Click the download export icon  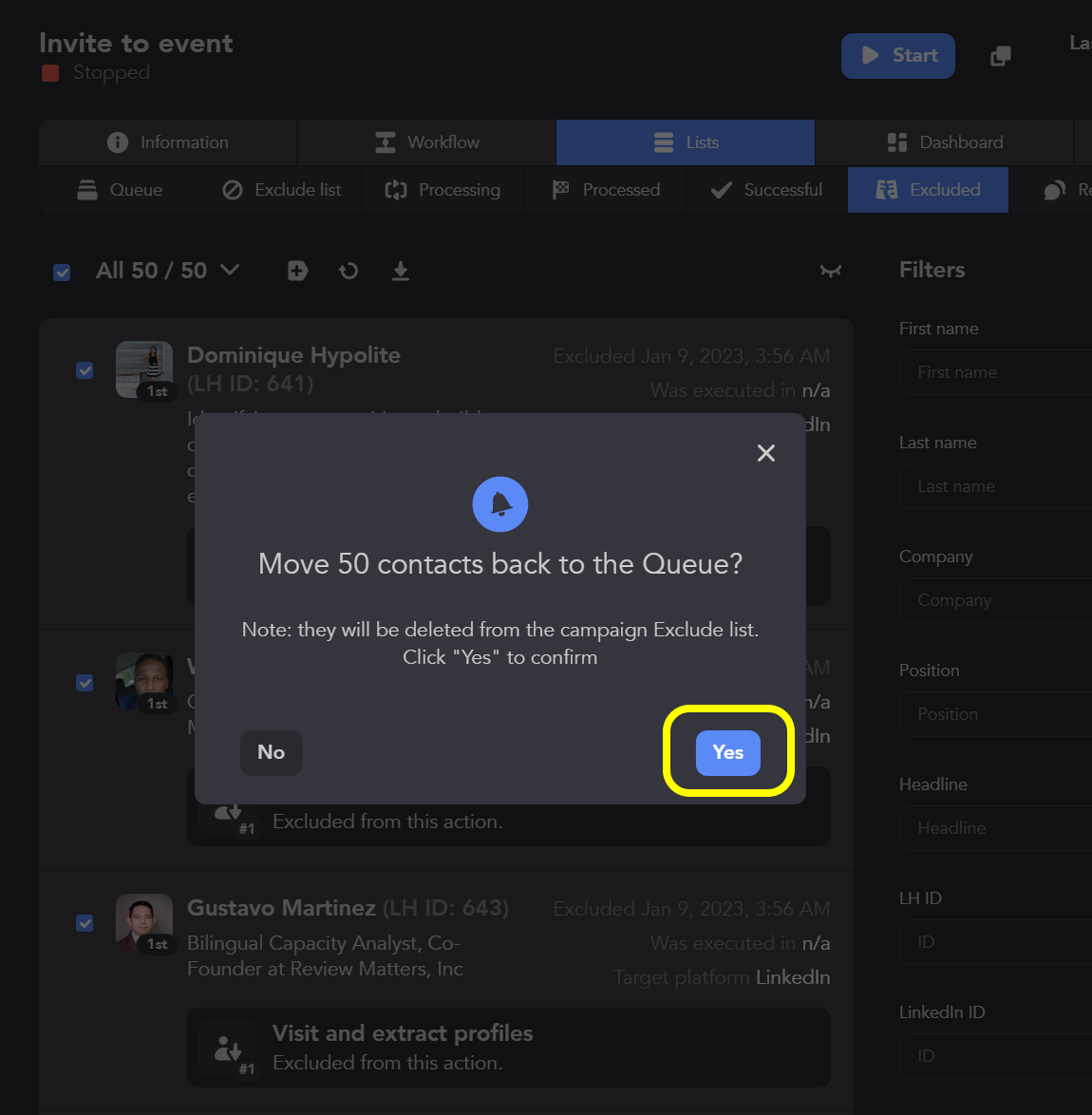point(400,271)
